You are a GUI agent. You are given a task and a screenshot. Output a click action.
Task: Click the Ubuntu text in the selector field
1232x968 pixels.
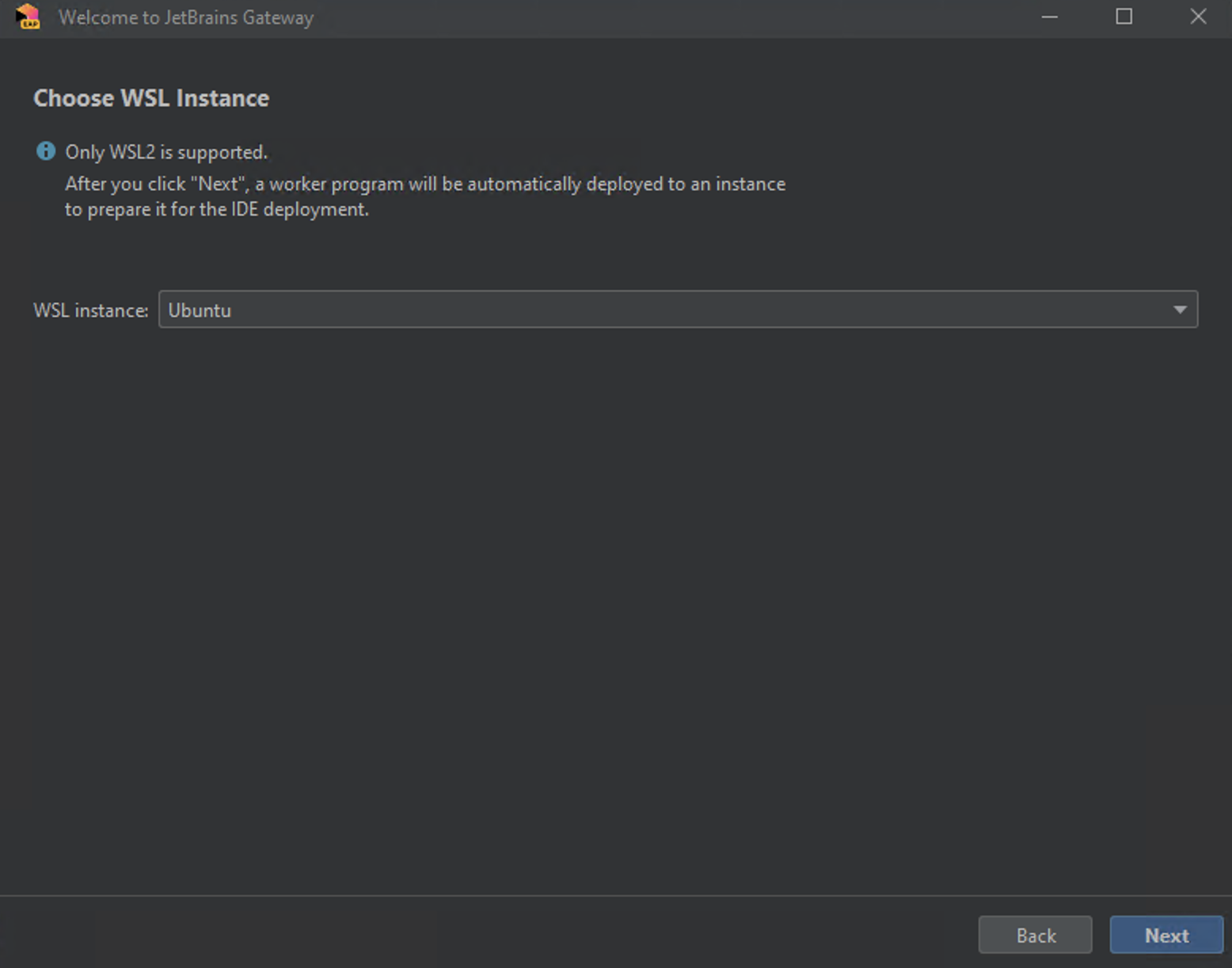point(200,309)
